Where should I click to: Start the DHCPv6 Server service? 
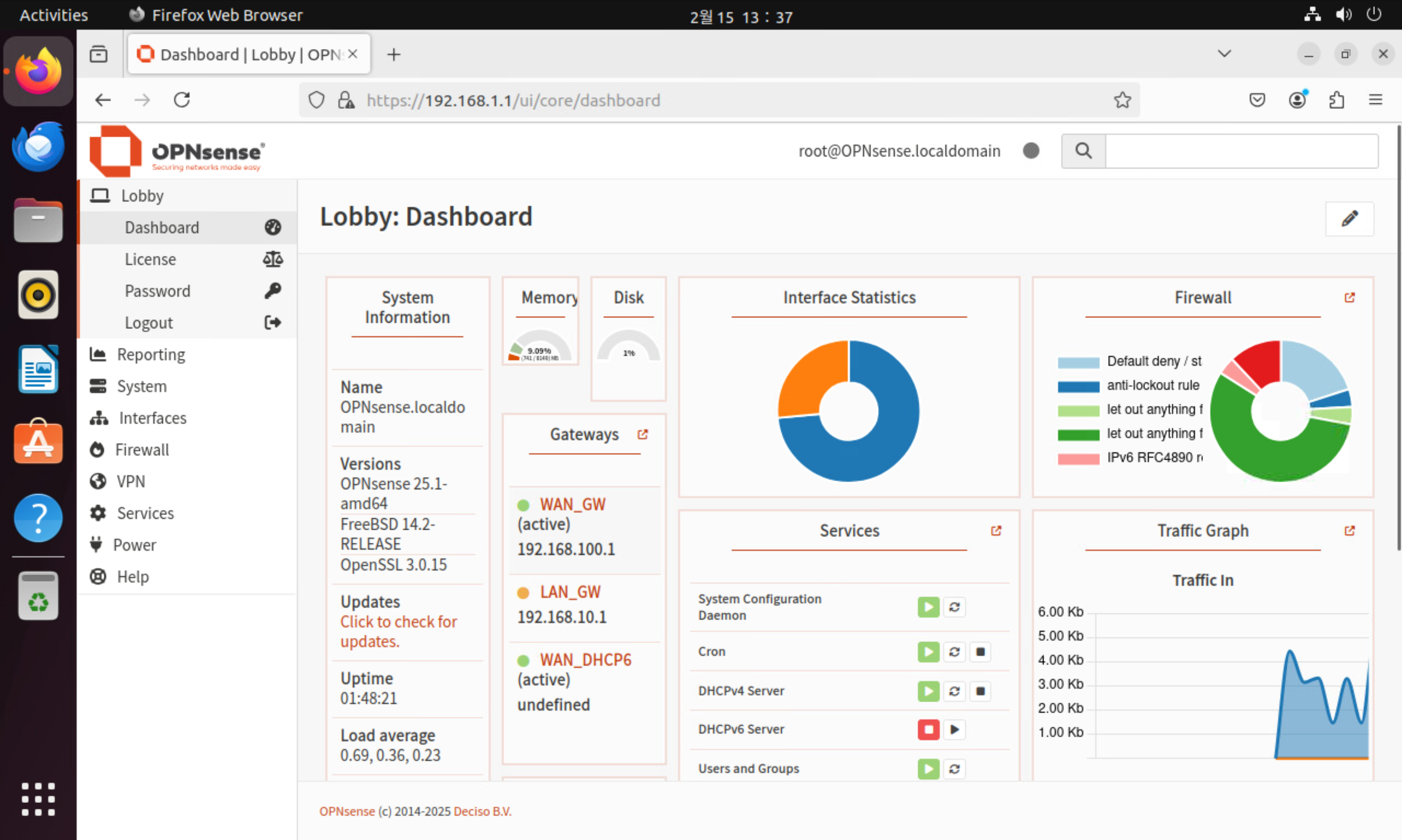coord(954,730)
